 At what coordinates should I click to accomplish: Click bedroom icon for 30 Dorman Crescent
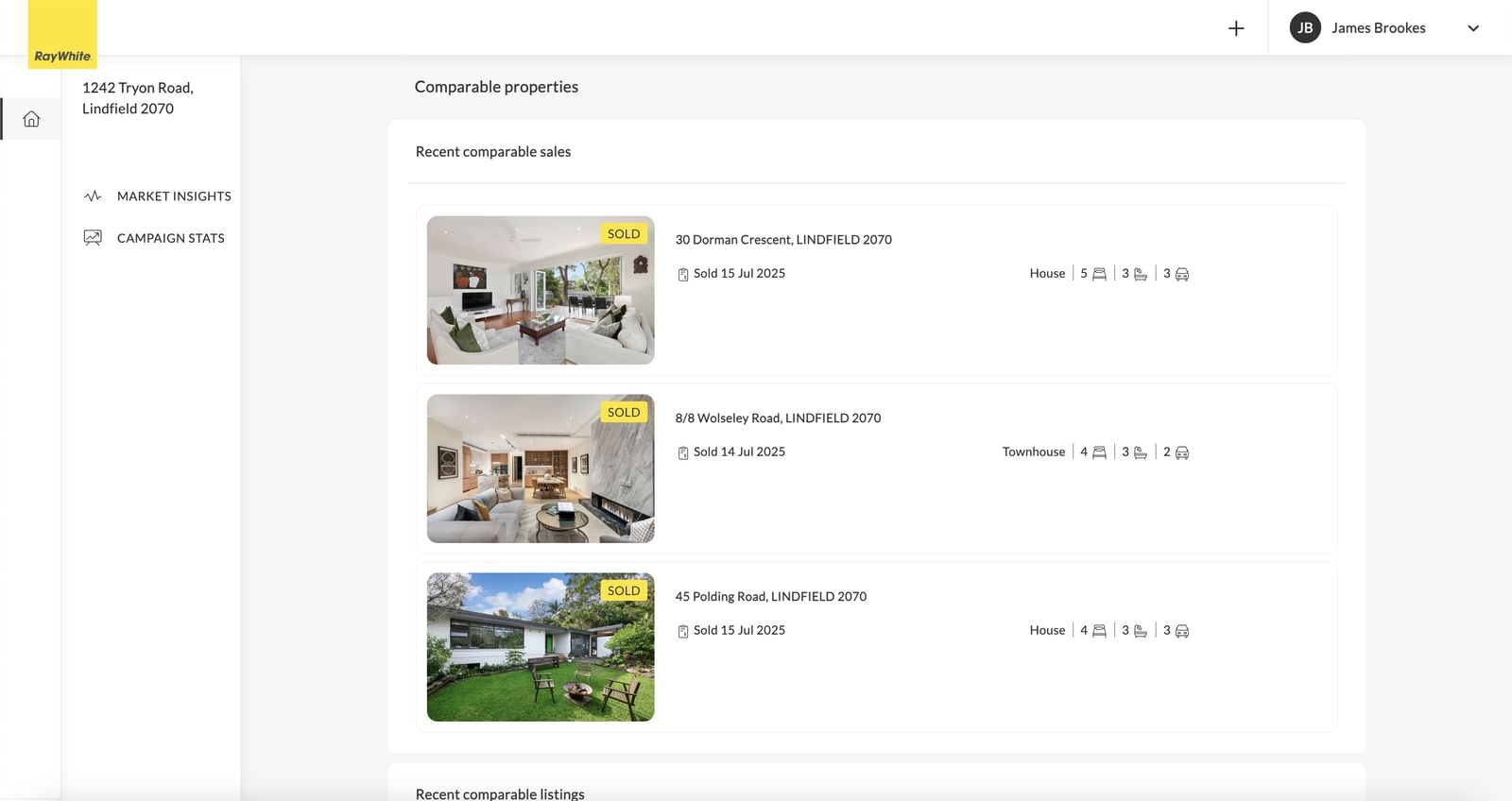pos(1099,274)
